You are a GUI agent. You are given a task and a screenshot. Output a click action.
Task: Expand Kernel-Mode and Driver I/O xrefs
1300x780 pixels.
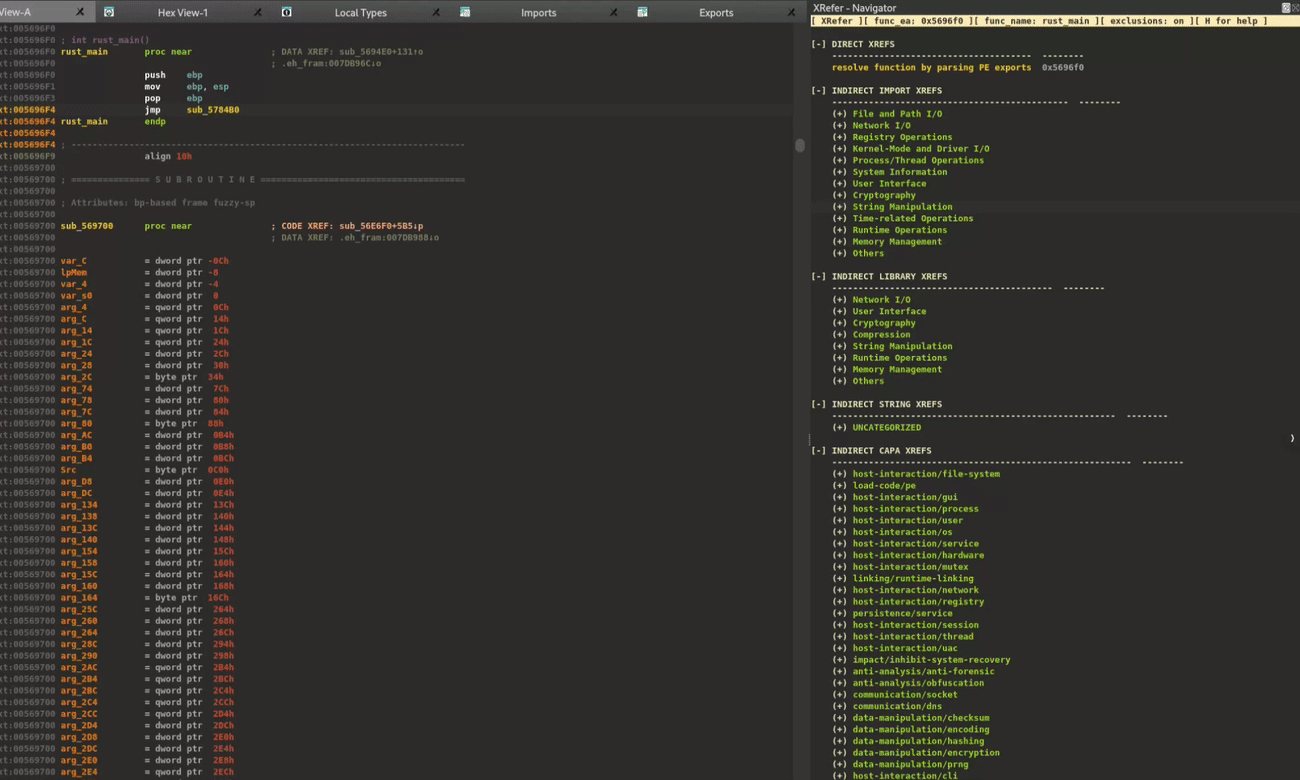840,149
